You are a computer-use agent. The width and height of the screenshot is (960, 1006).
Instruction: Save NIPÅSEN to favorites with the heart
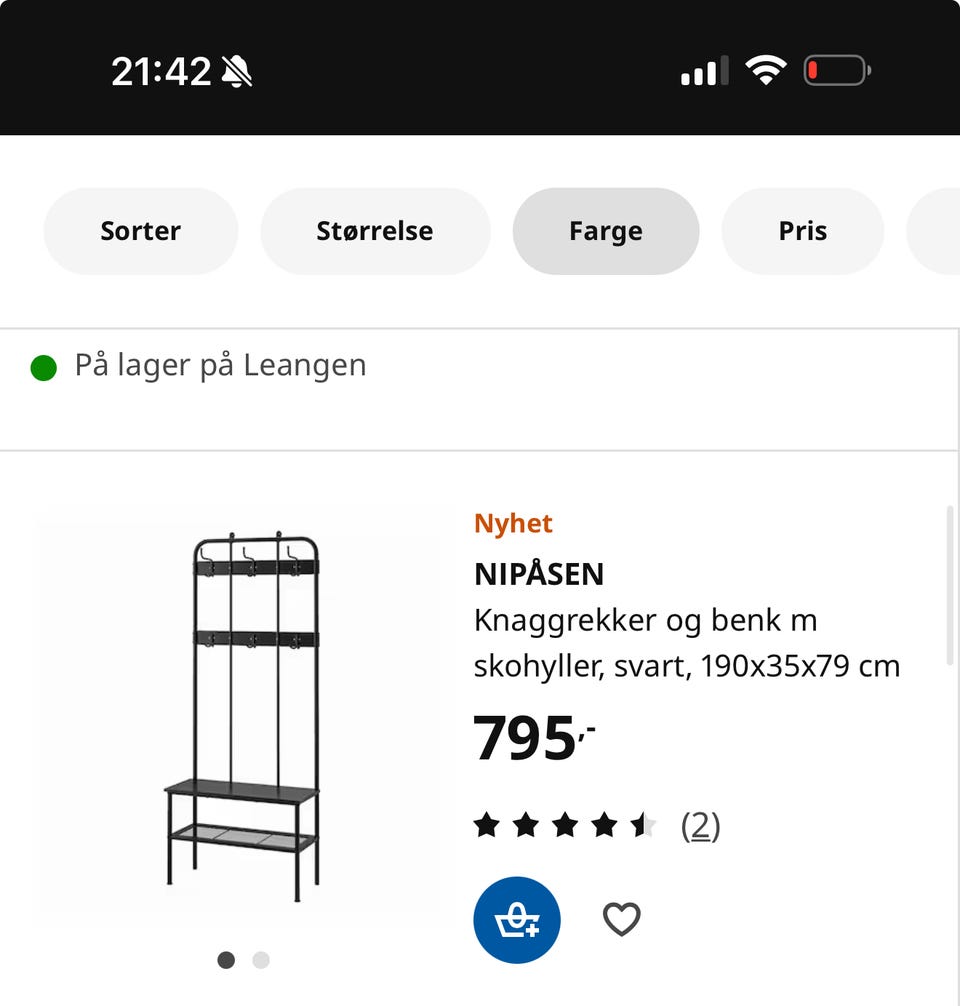(x=621, y=919)
